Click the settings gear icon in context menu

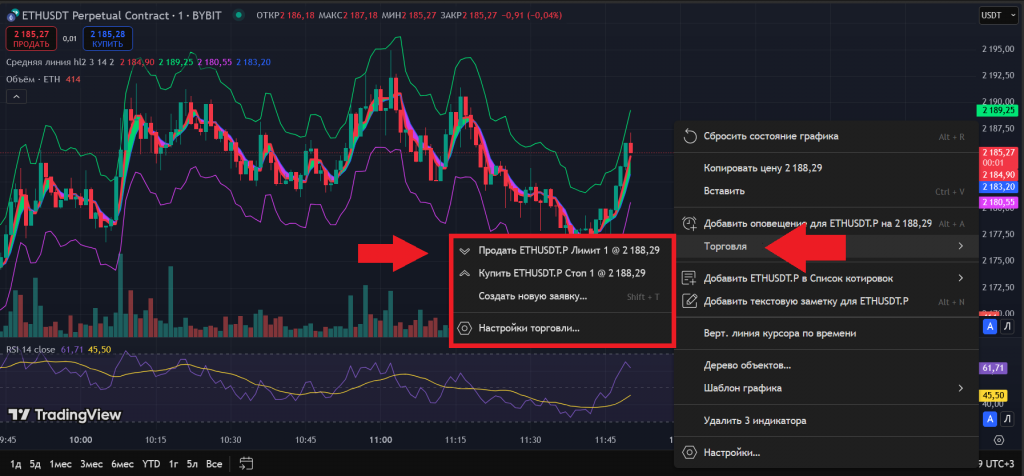coord(688,453)
